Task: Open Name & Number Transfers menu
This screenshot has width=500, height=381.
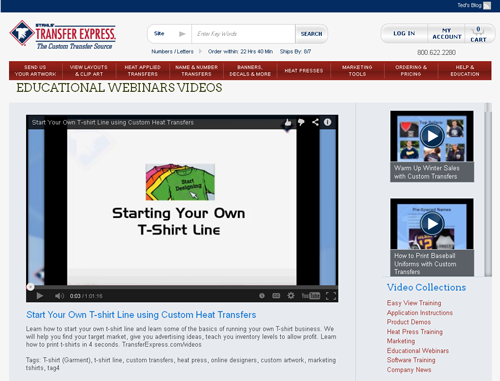Action: [x=196, y=70]
